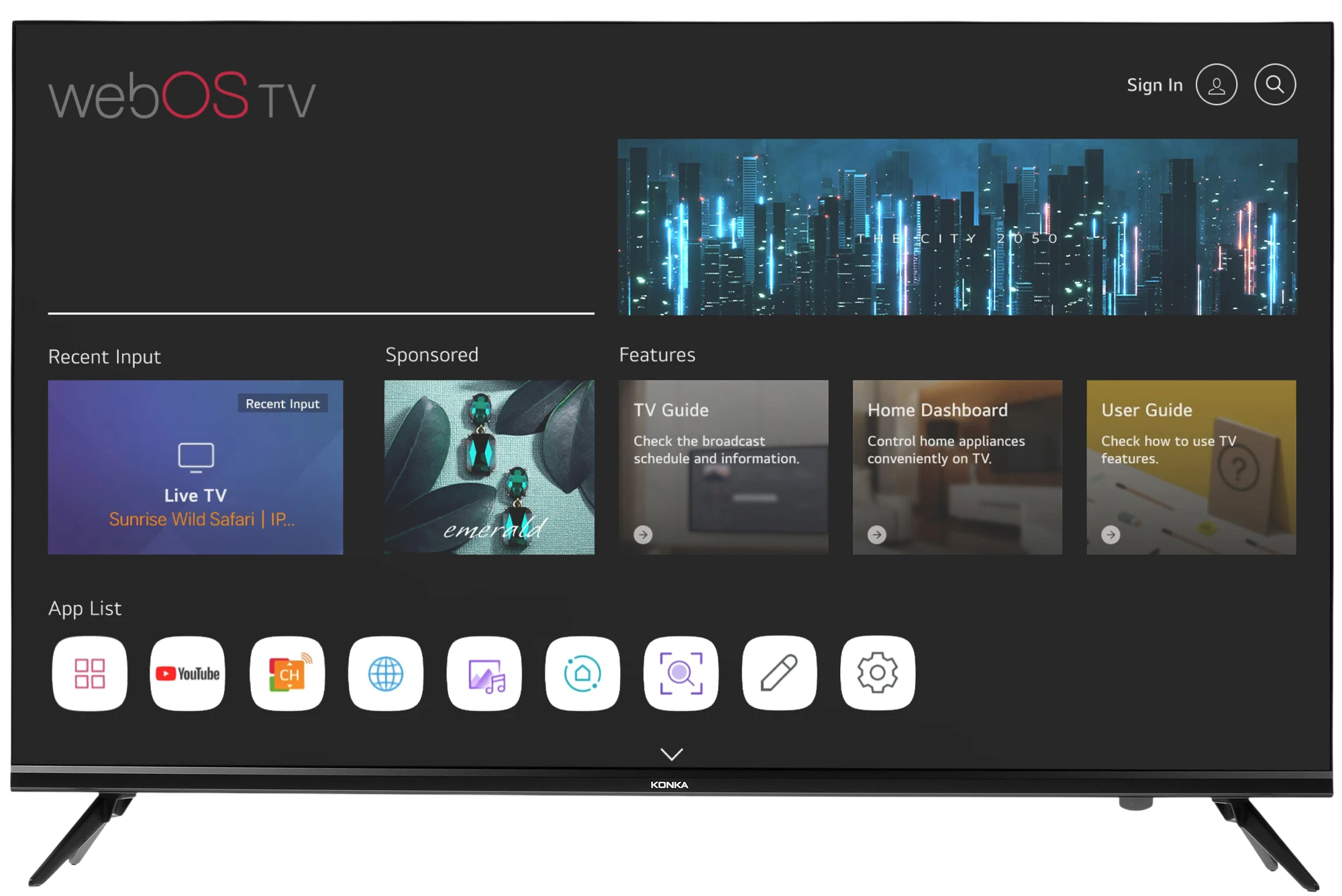The width and height of the screenshot is (1342, 896).
Task: Click 'Control home appliances' description text
Action: coord(946,450)
